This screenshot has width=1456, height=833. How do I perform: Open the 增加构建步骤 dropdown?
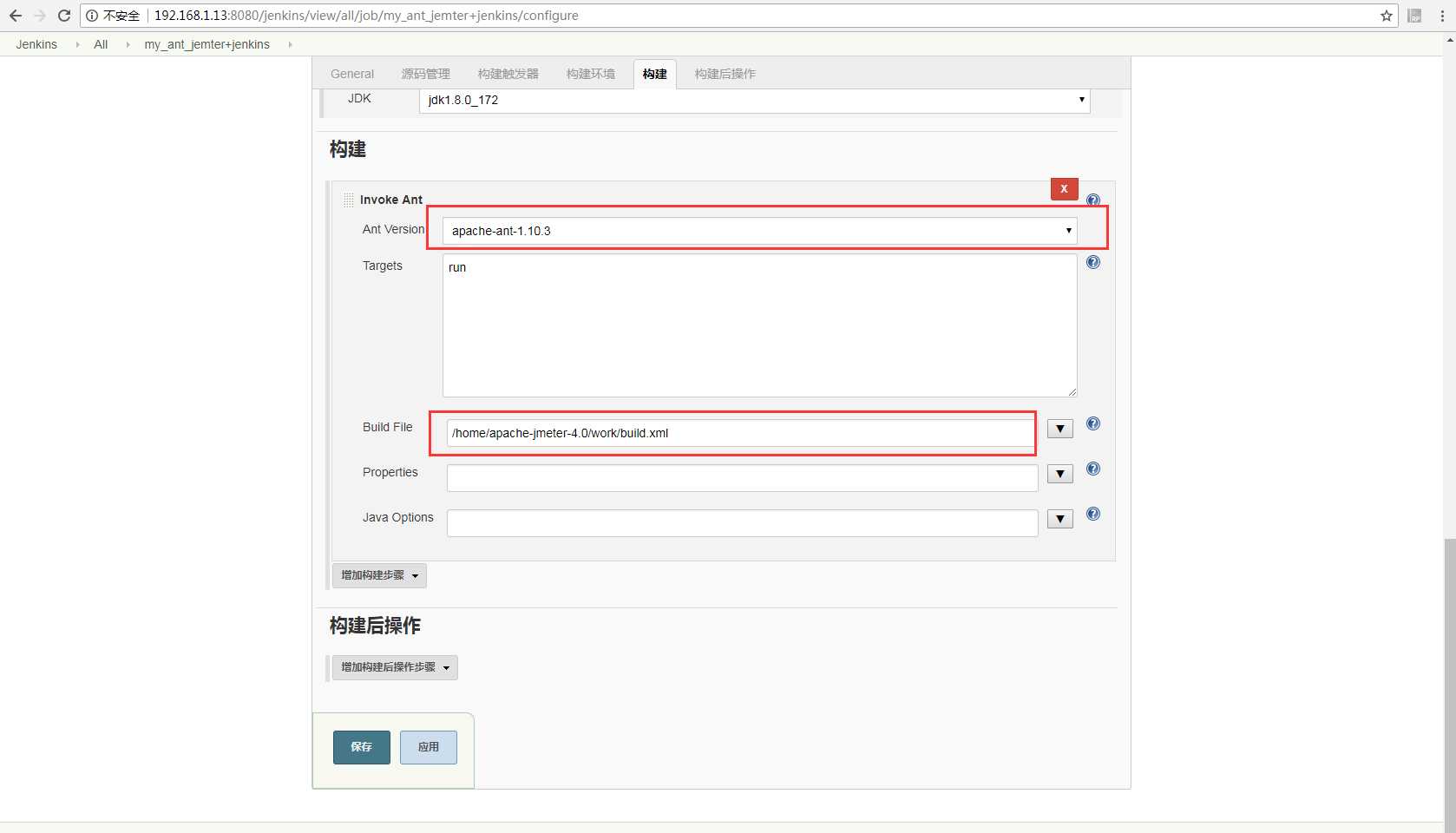coord(379,575)
